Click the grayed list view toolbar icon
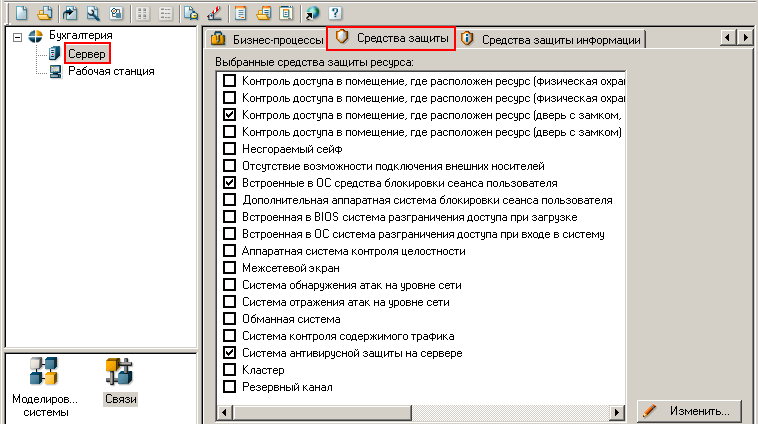The image size is (758, 424). [166, 13]
